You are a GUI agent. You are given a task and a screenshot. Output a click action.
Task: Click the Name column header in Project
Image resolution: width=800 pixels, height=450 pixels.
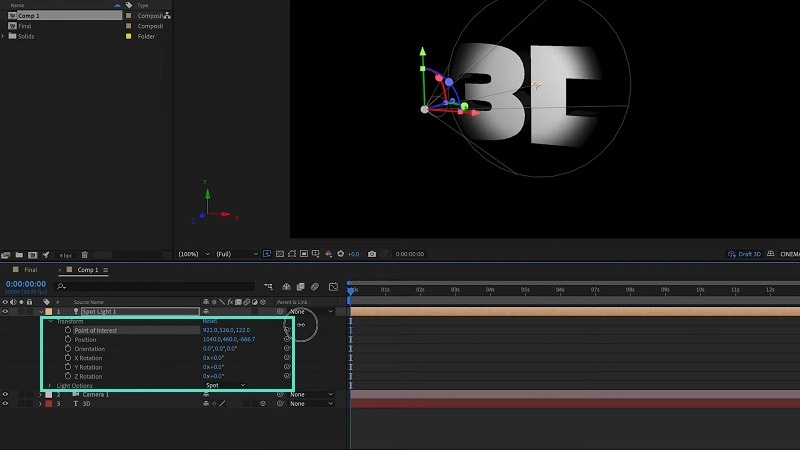point(17,5)
